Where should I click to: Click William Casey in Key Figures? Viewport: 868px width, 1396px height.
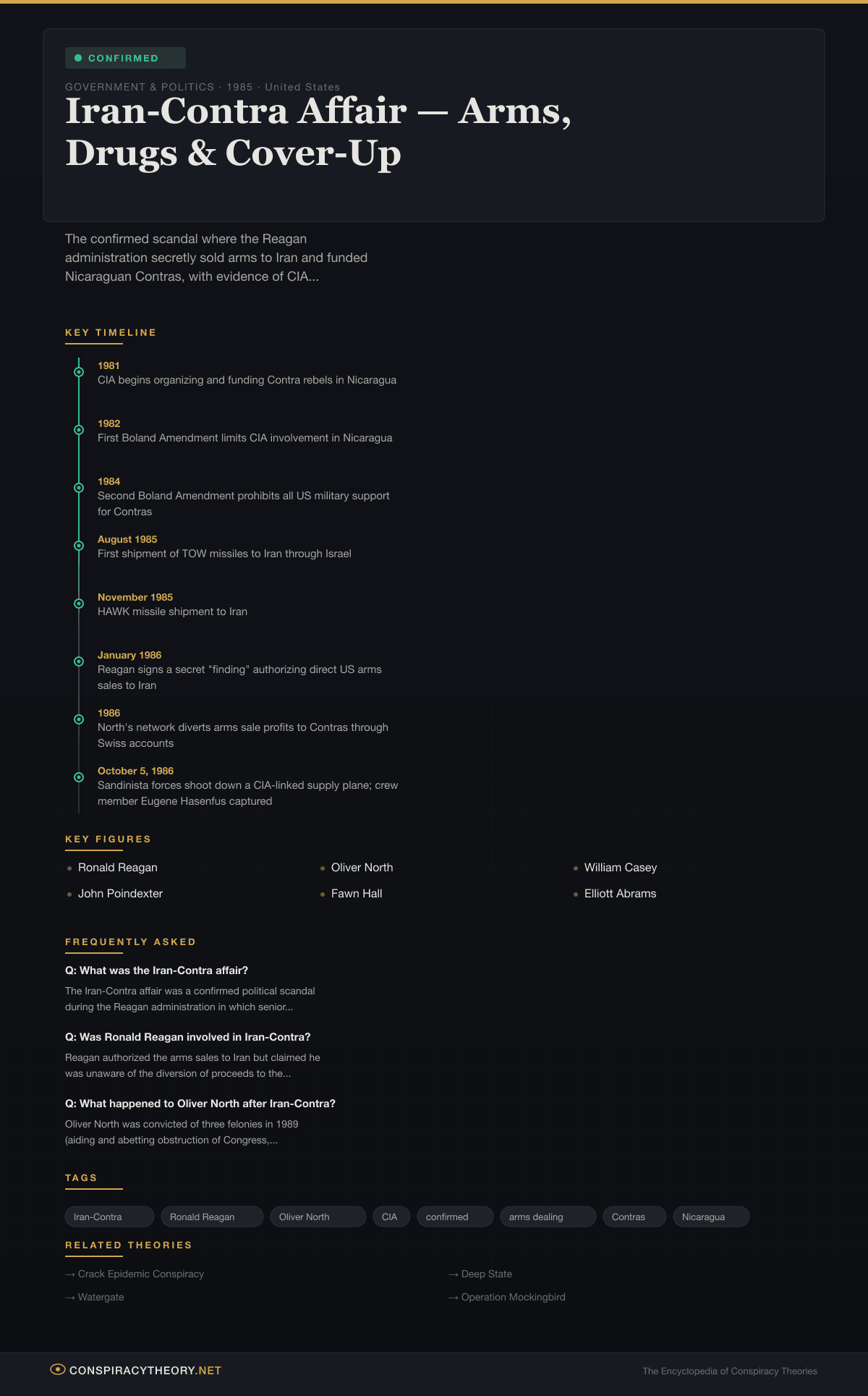(620, 868)
